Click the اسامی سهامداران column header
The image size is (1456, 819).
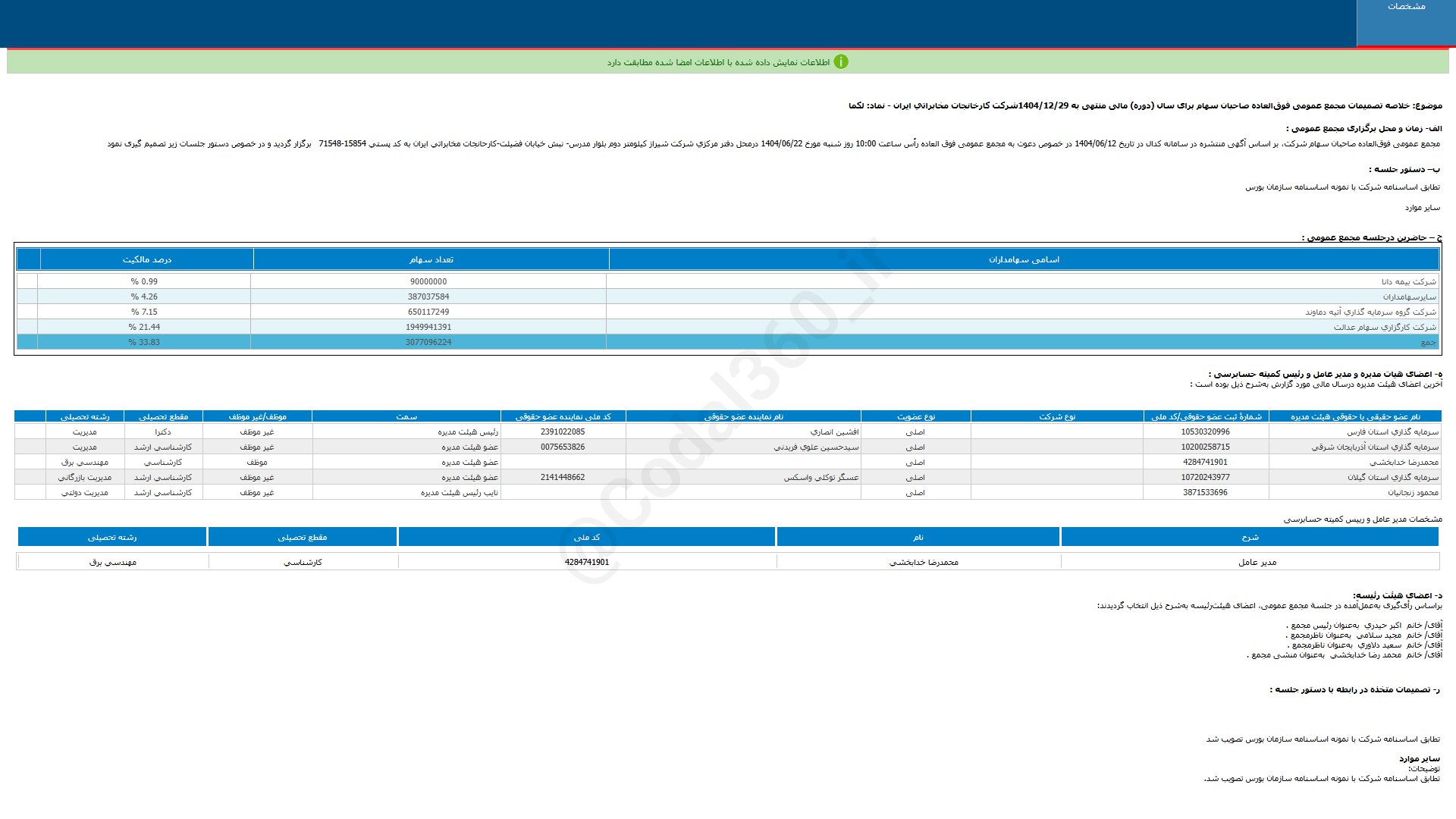(1024, 259)
